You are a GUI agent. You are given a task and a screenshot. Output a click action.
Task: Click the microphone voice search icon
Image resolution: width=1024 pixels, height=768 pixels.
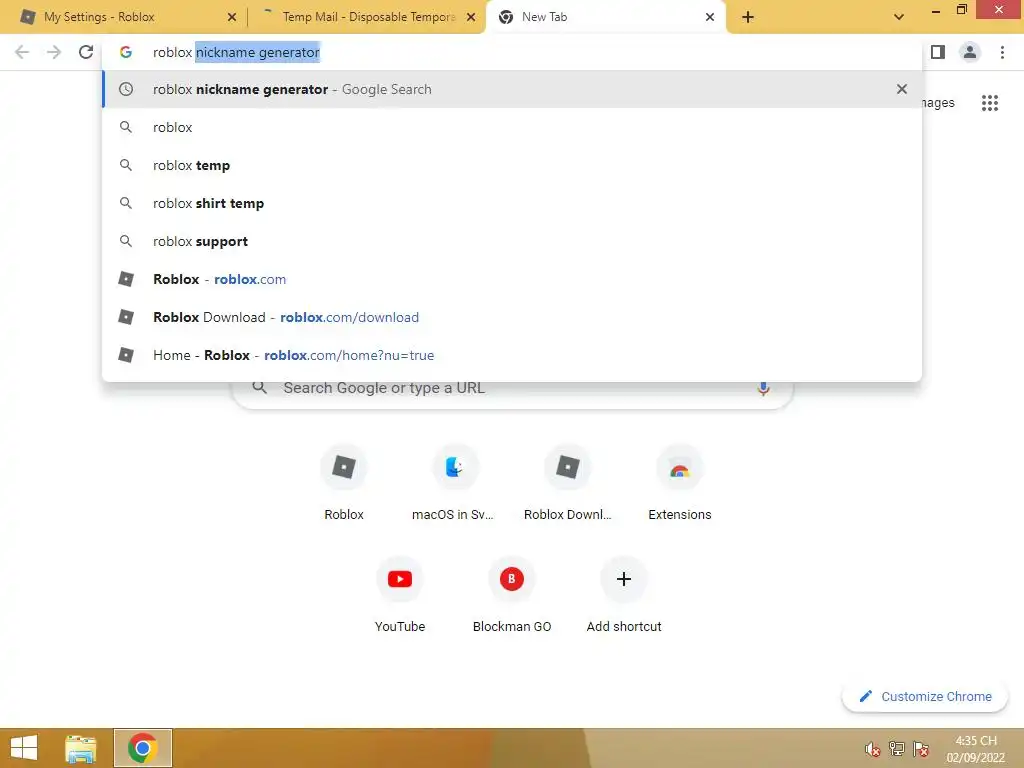click(x=763, y=388)
